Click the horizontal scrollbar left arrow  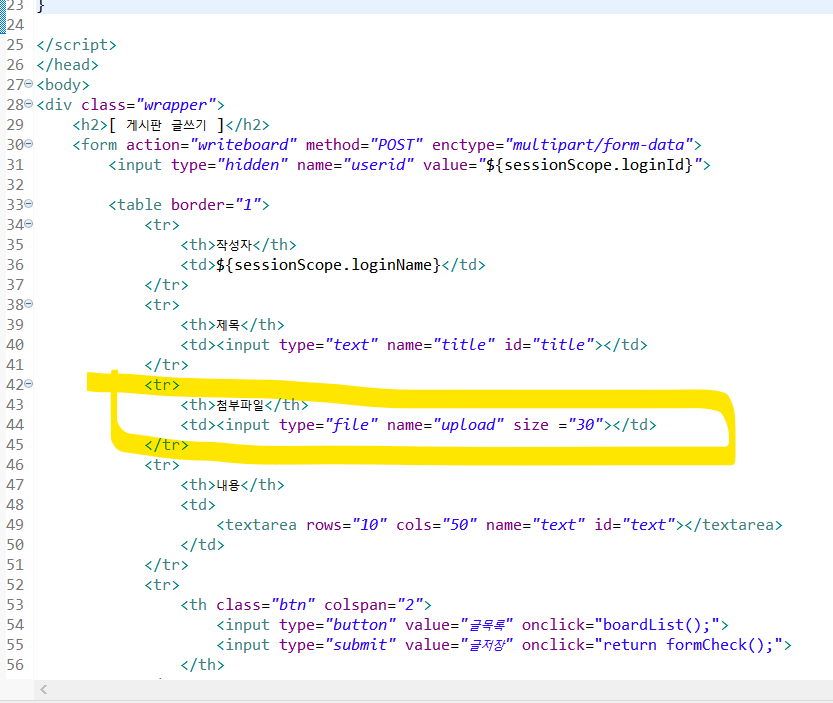pos(44,690)
